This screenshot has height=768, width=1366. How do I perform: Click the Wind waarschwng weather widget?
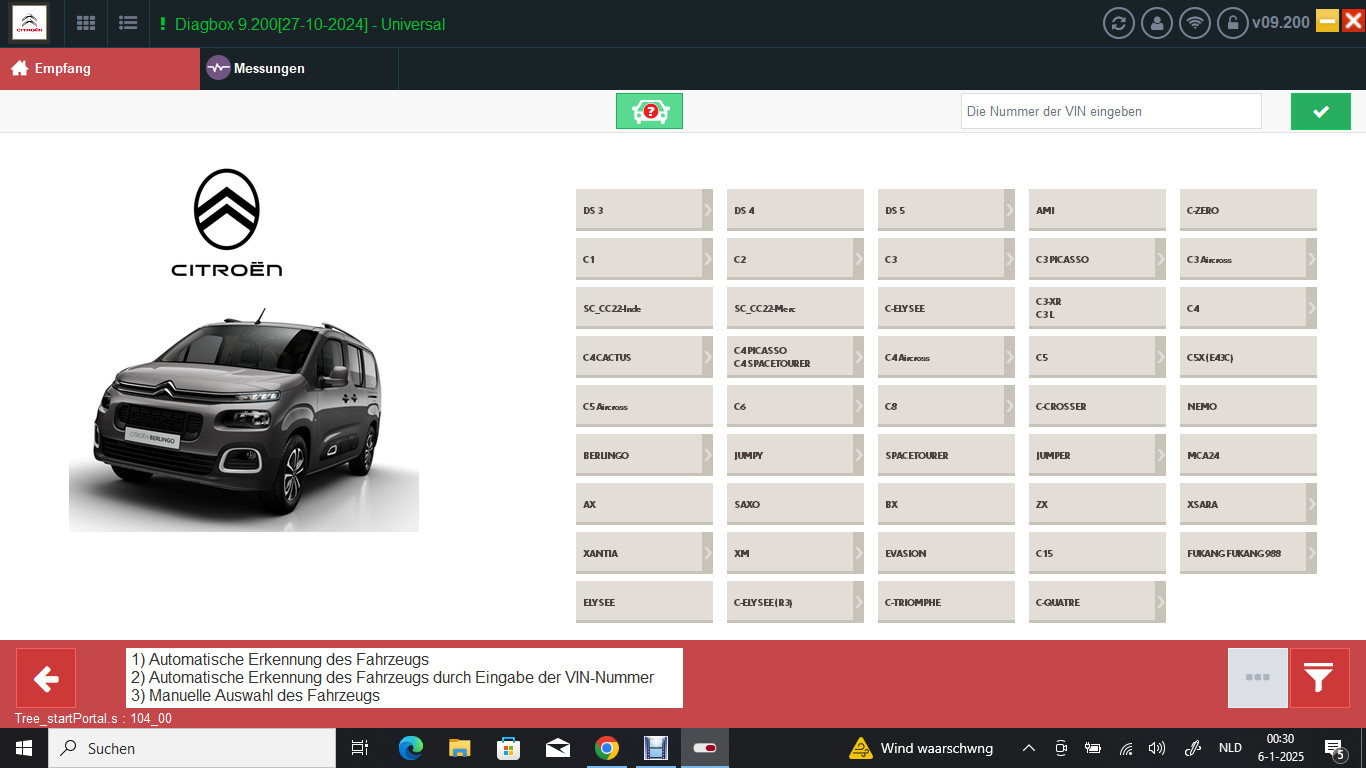click(x=921, y=748)
